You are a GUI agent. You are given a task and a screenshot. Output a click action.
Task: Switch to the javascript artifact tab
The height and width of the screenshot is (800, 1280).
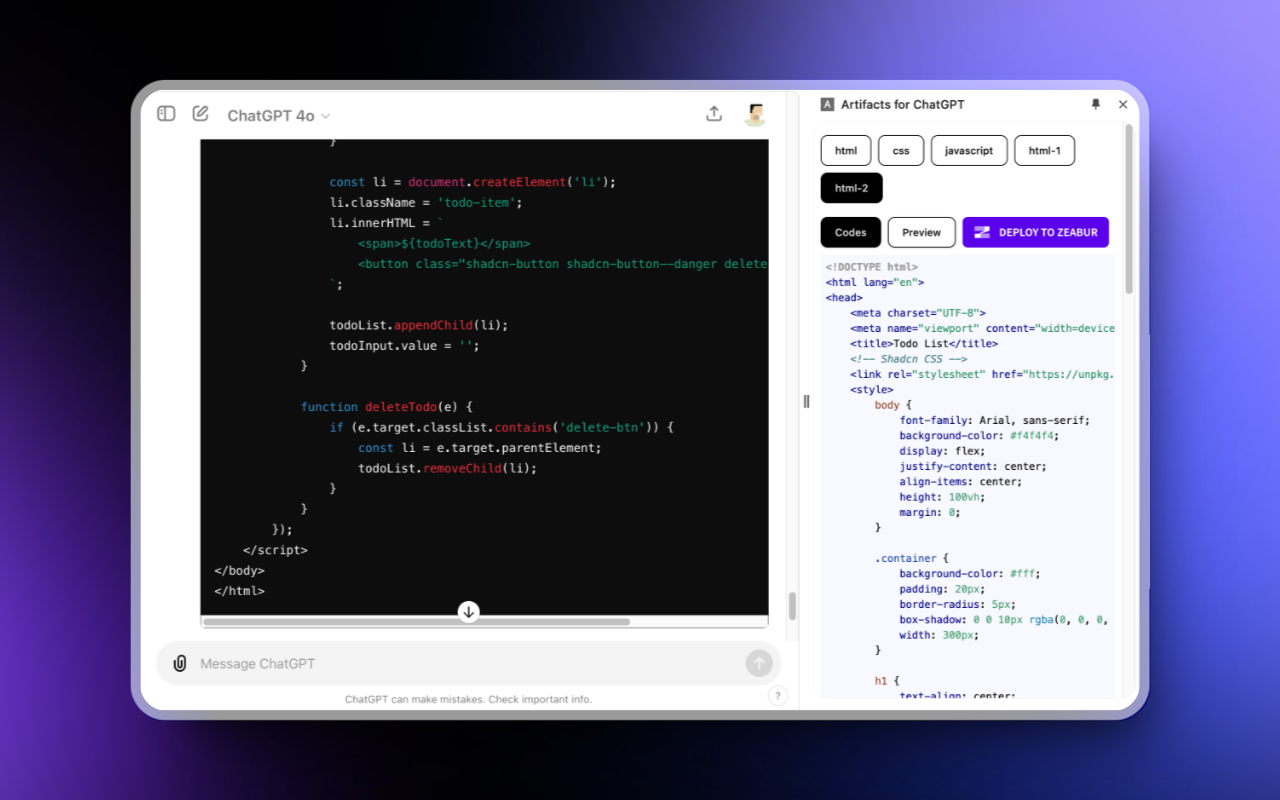tap(969, 150)
